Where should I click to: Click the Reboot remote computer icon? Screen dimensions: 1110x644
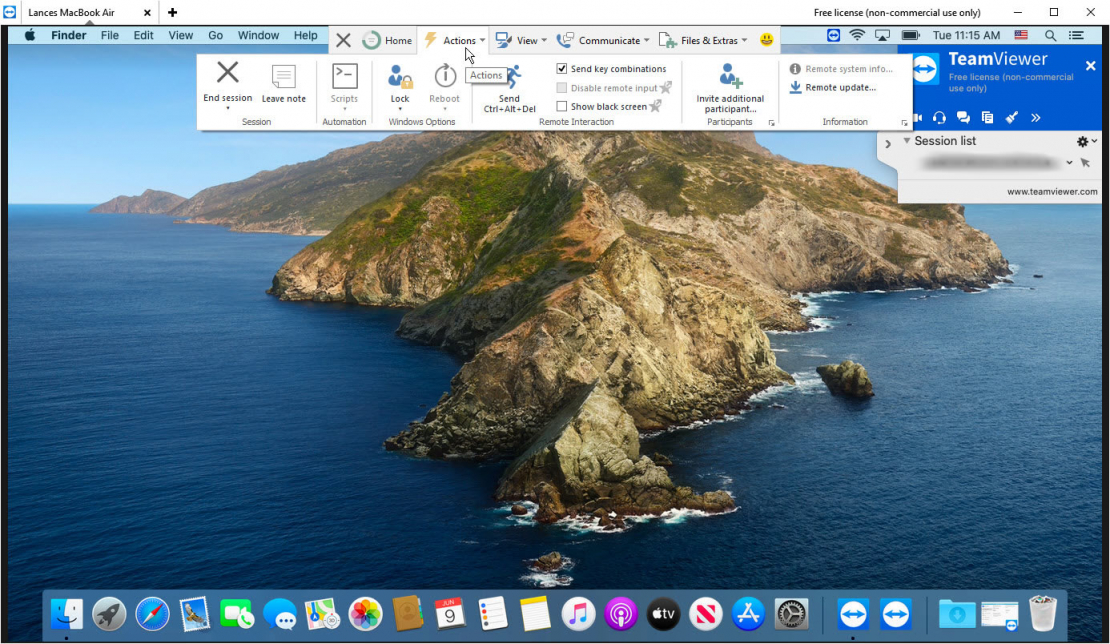click(x=444, y=85)
